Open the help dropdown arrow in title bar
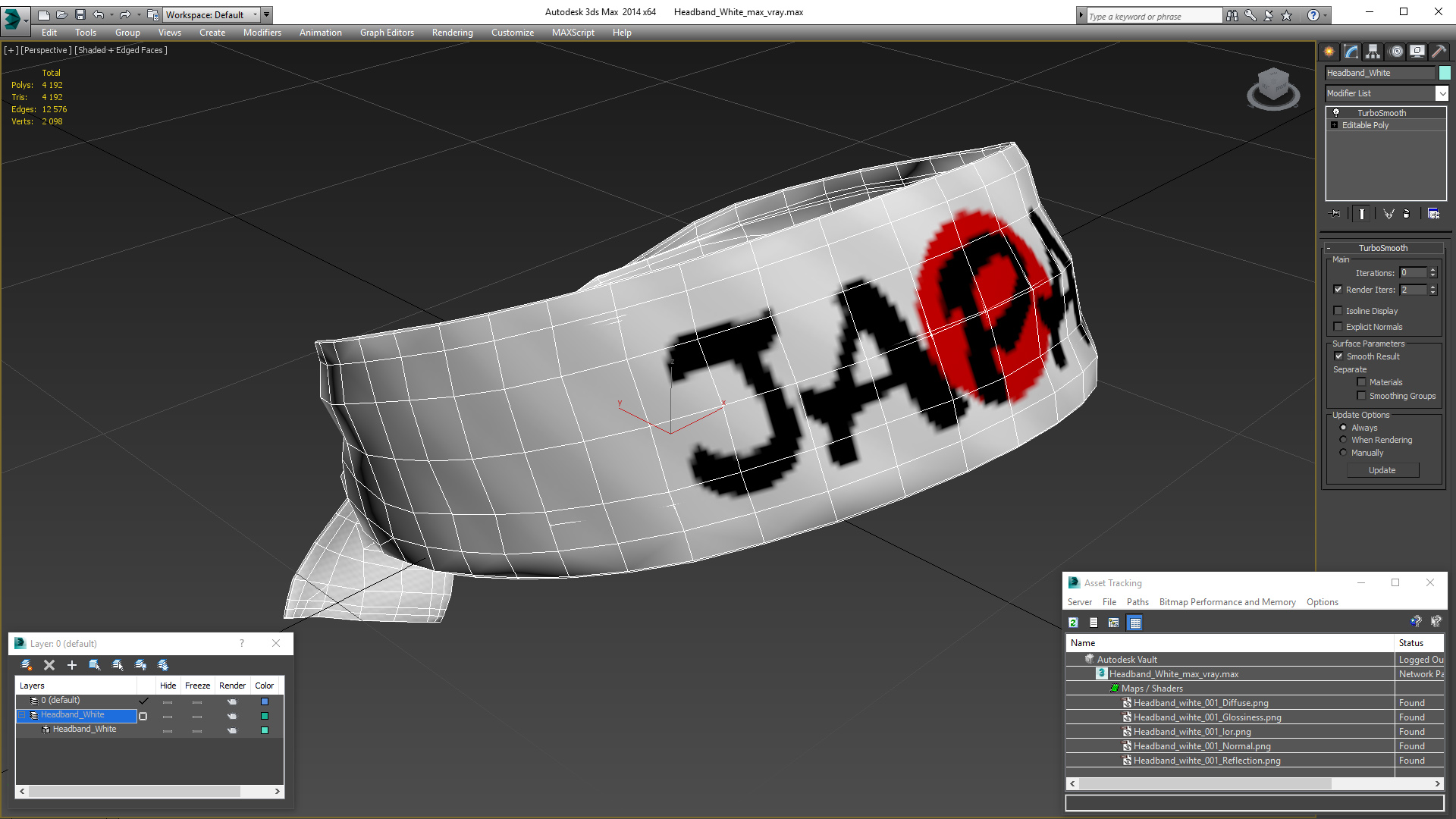This screenshot has width=1456, height=819. point(1325,15)
